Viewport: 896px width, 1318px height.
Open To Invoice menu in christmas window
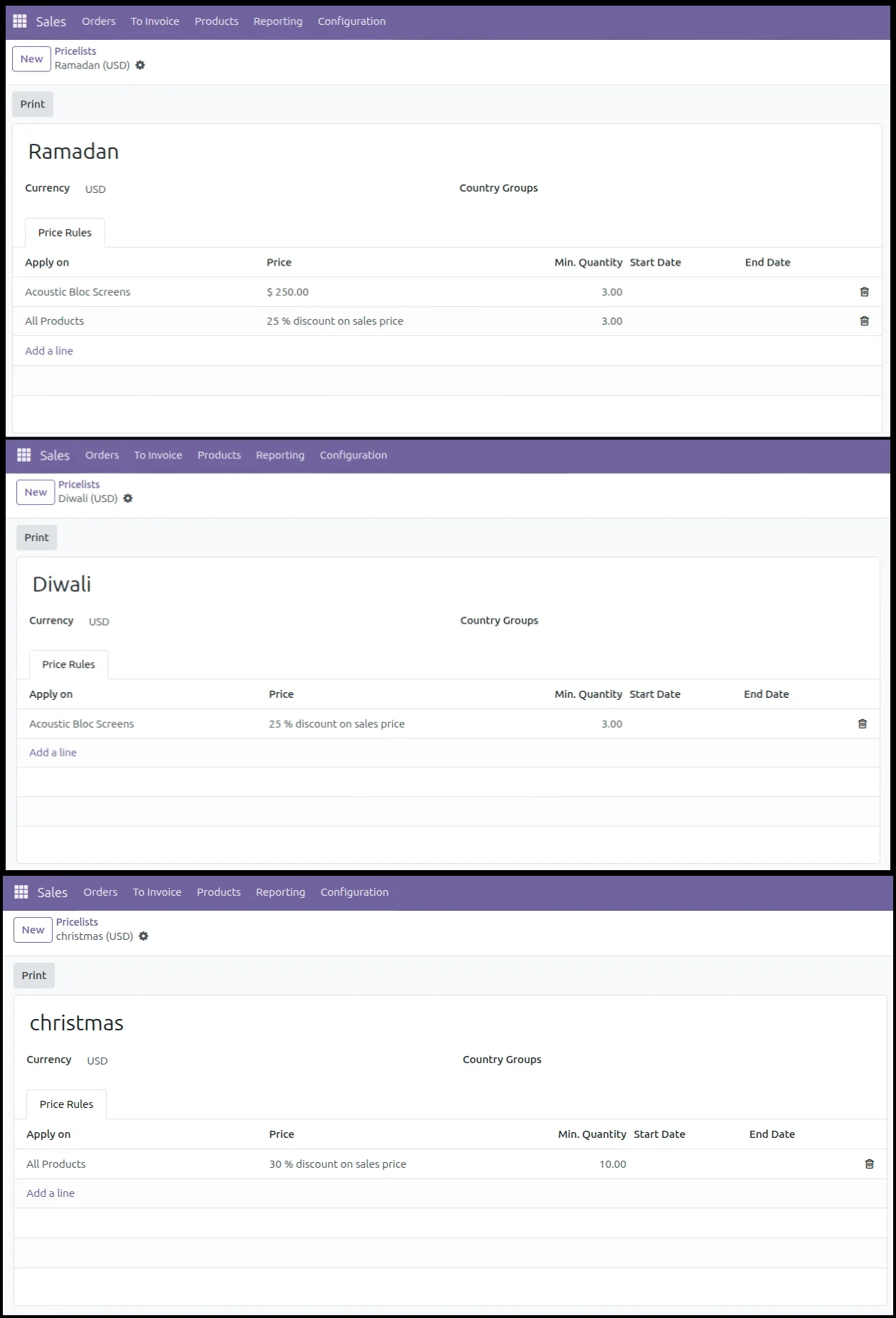coord(157,892)
